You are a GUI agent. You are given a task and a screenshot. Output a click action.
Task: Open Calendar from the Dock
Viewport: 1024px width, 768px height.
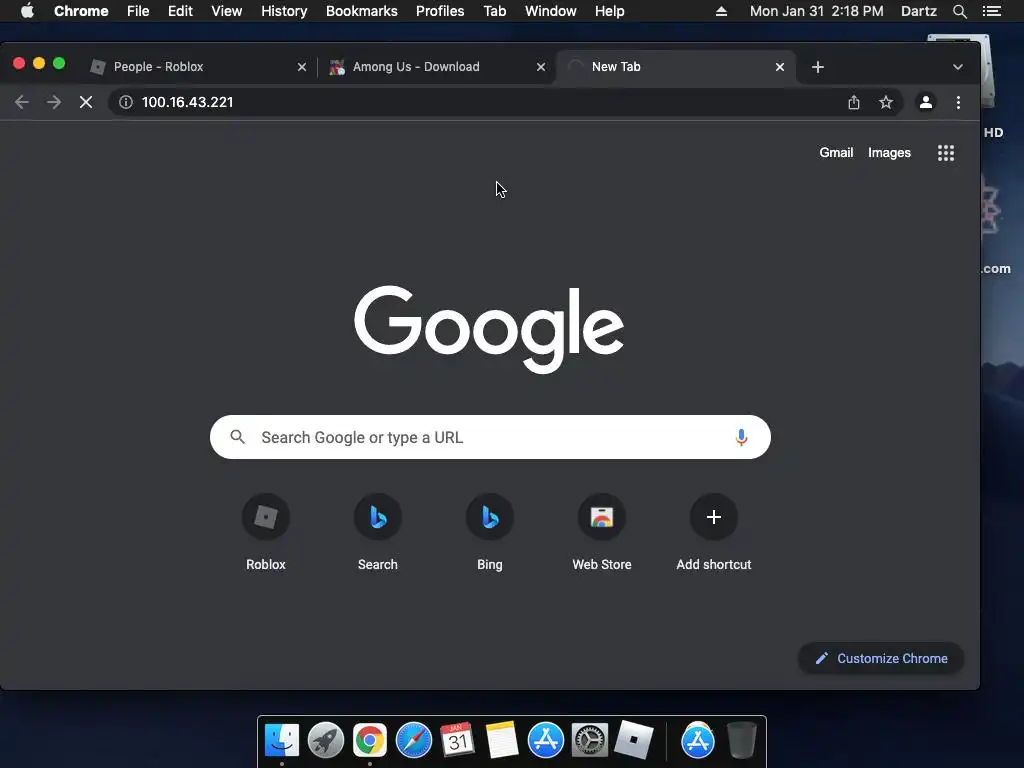(x=458, y=741)
